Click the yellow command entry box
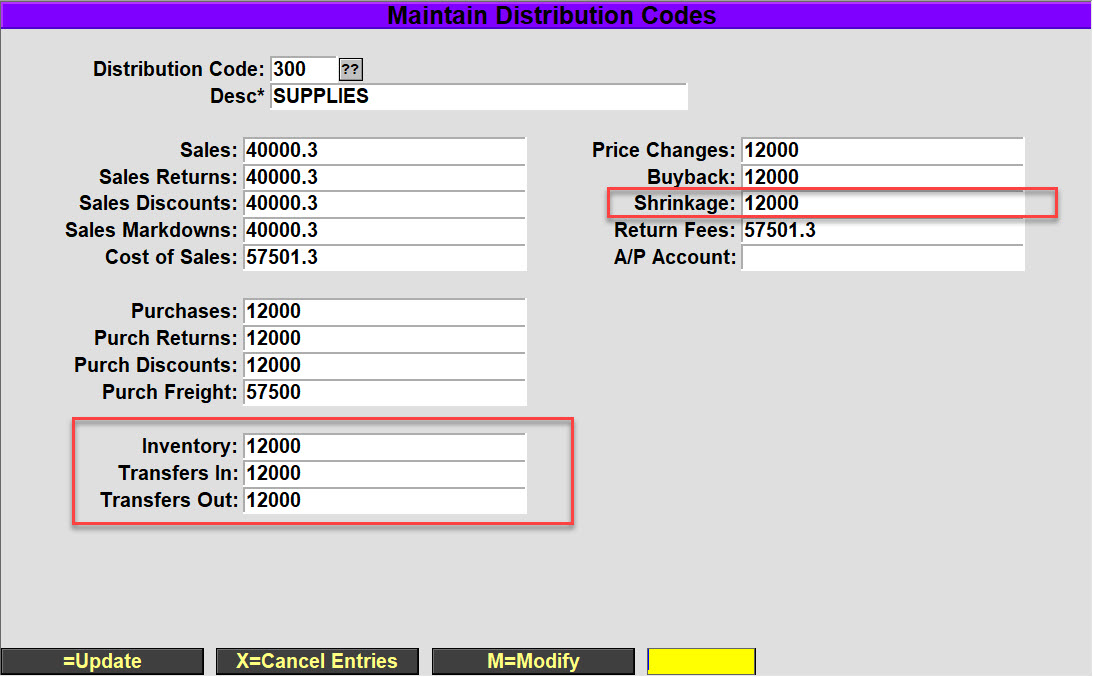The width and height of the screenshot is (1093, 677). pos(701,662)
